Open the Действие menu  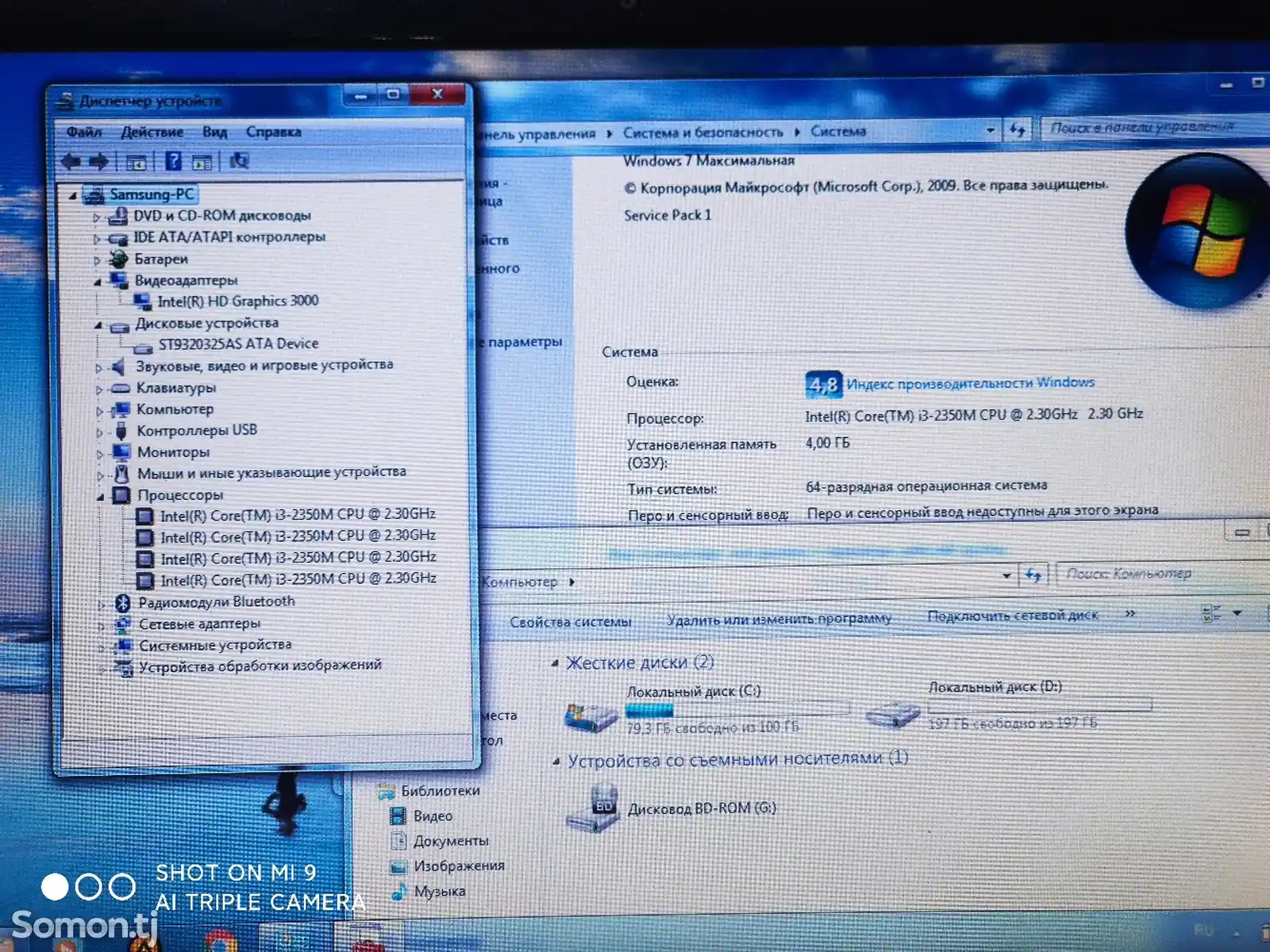152,132
